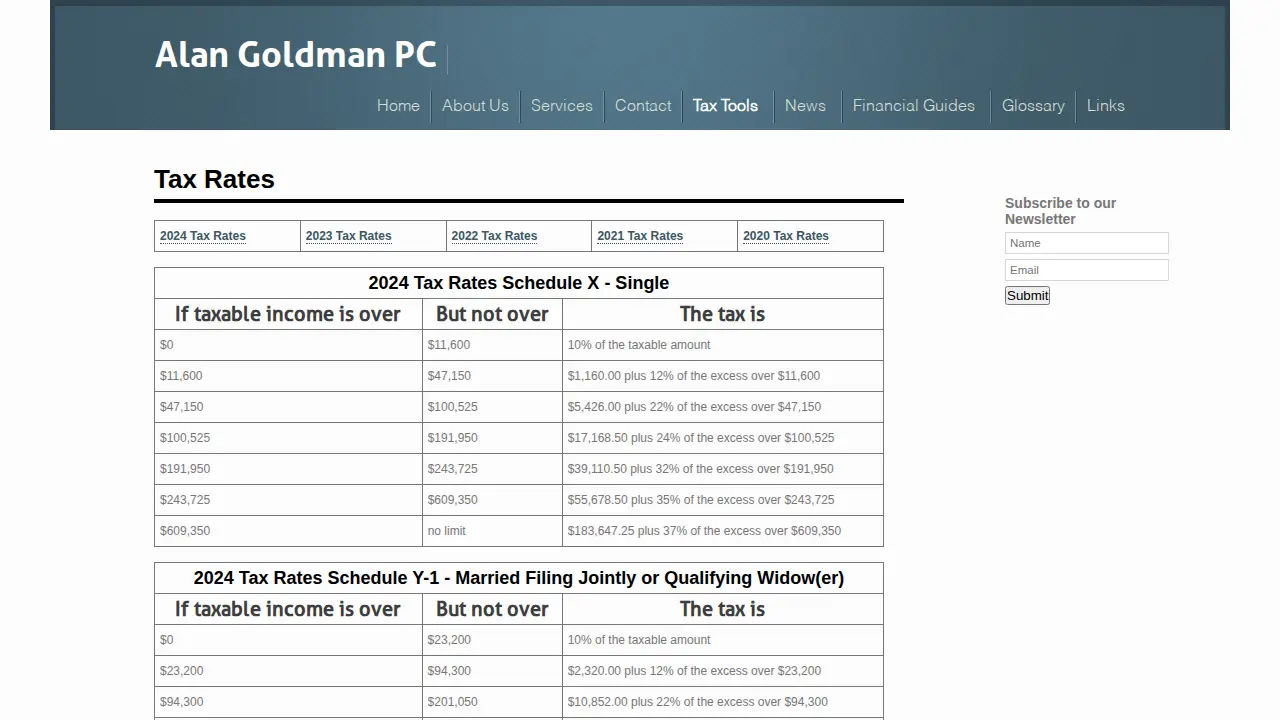Select the Schedule Y-1 Married Filing Jointly title

tap(518, 578)
